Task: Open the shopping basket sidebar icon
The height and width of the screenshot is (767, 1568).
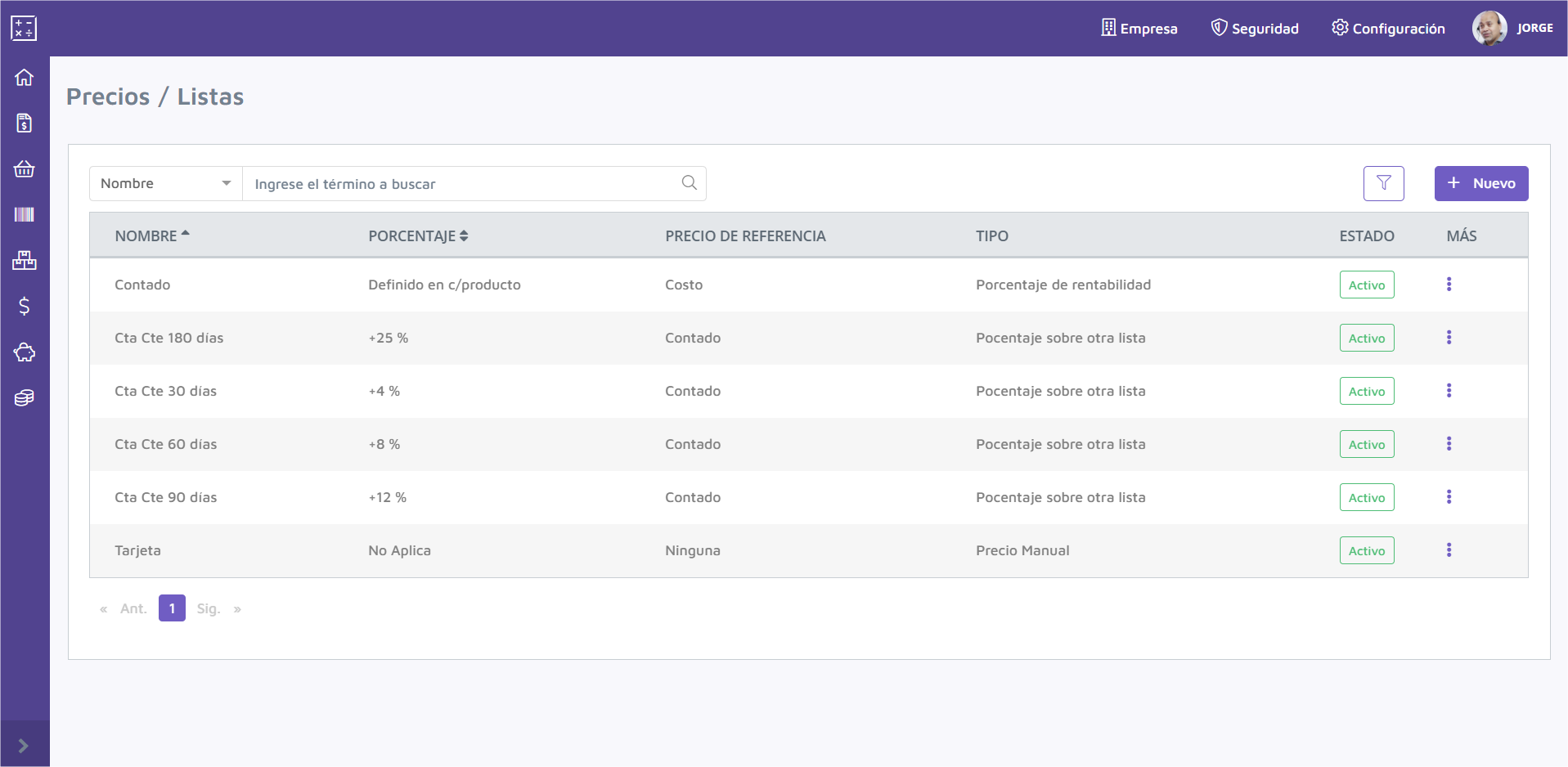Action: coord(24,168)
